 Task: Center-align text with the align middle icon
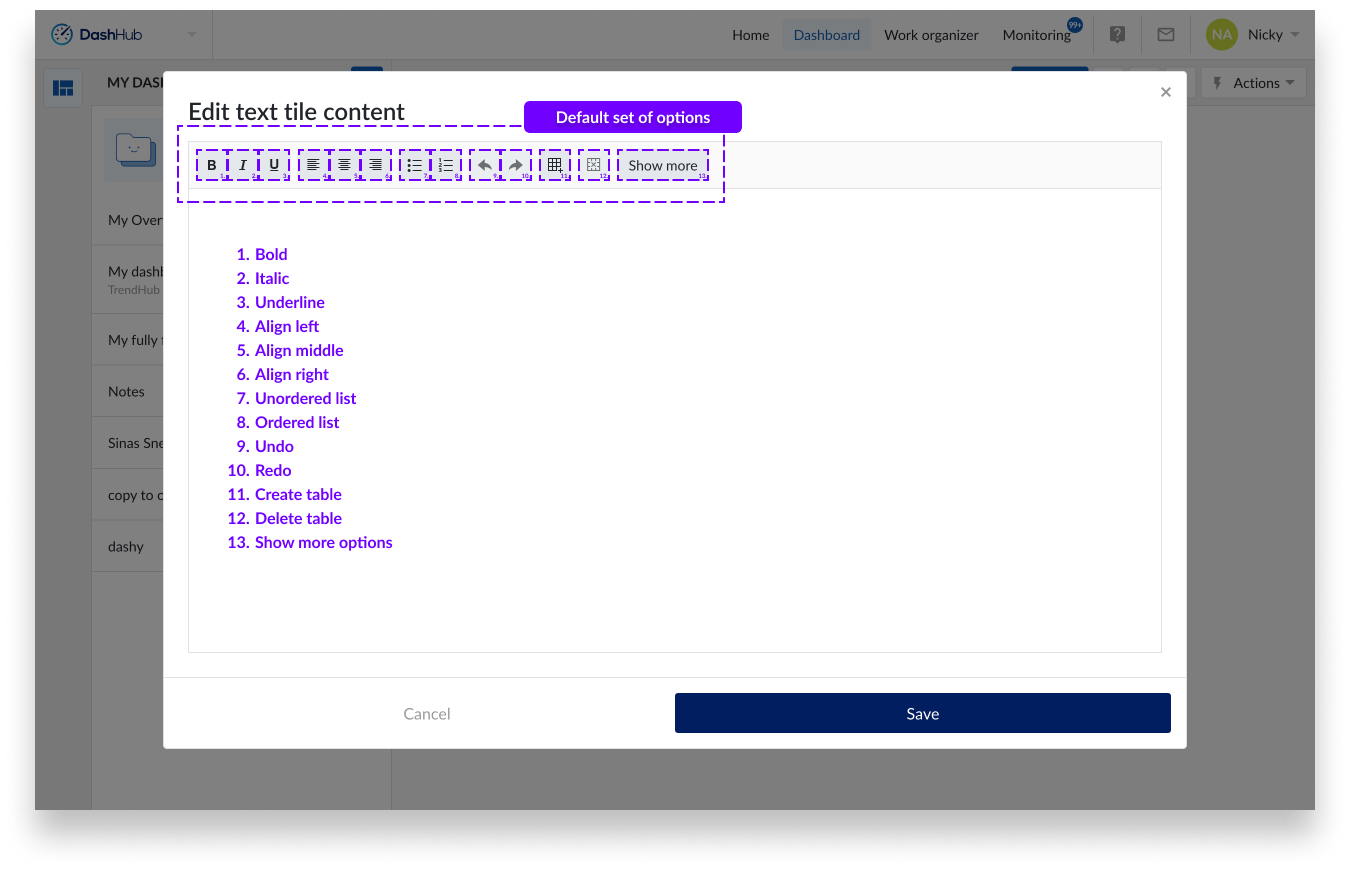(344, 165)
